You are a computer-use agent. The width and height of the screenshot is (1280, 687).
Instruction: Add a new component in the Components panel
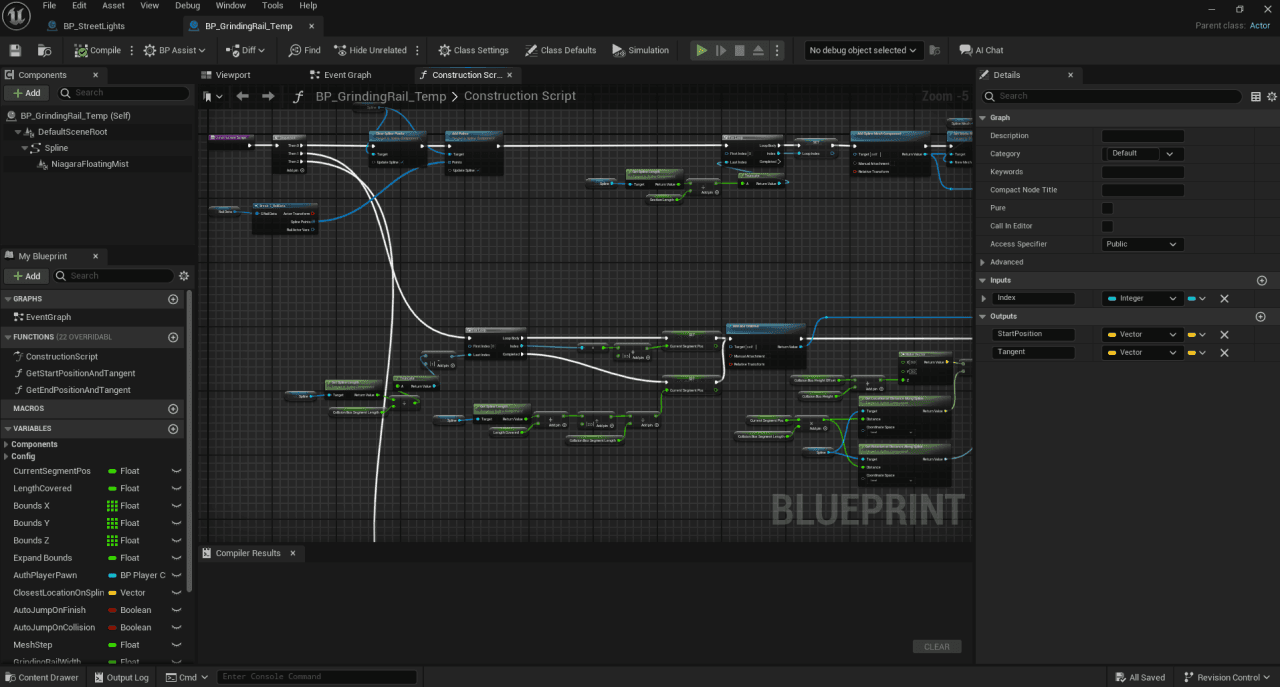[26, 92]
